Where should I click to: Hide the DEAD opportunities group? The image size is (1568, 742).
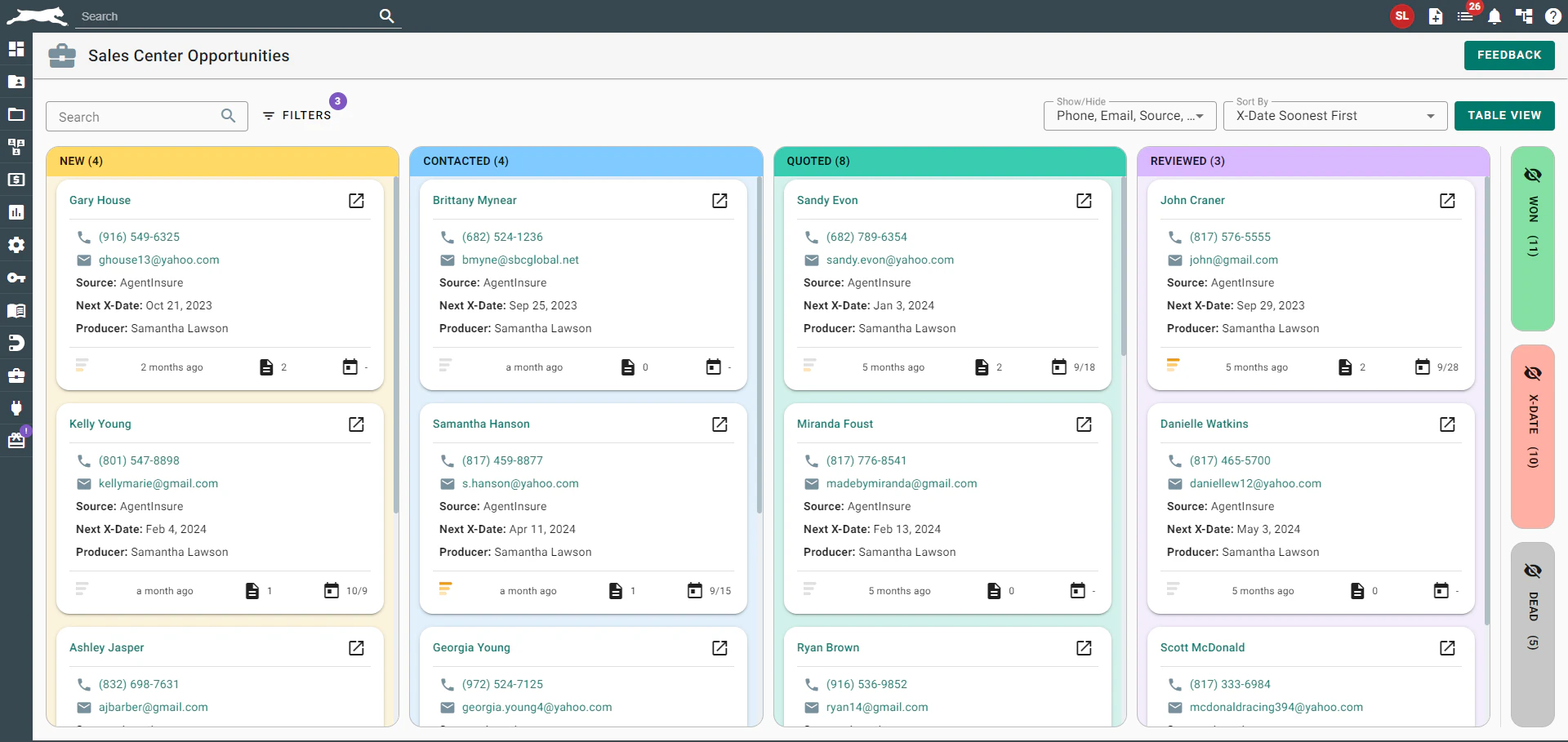click(x=1533, y=571)
